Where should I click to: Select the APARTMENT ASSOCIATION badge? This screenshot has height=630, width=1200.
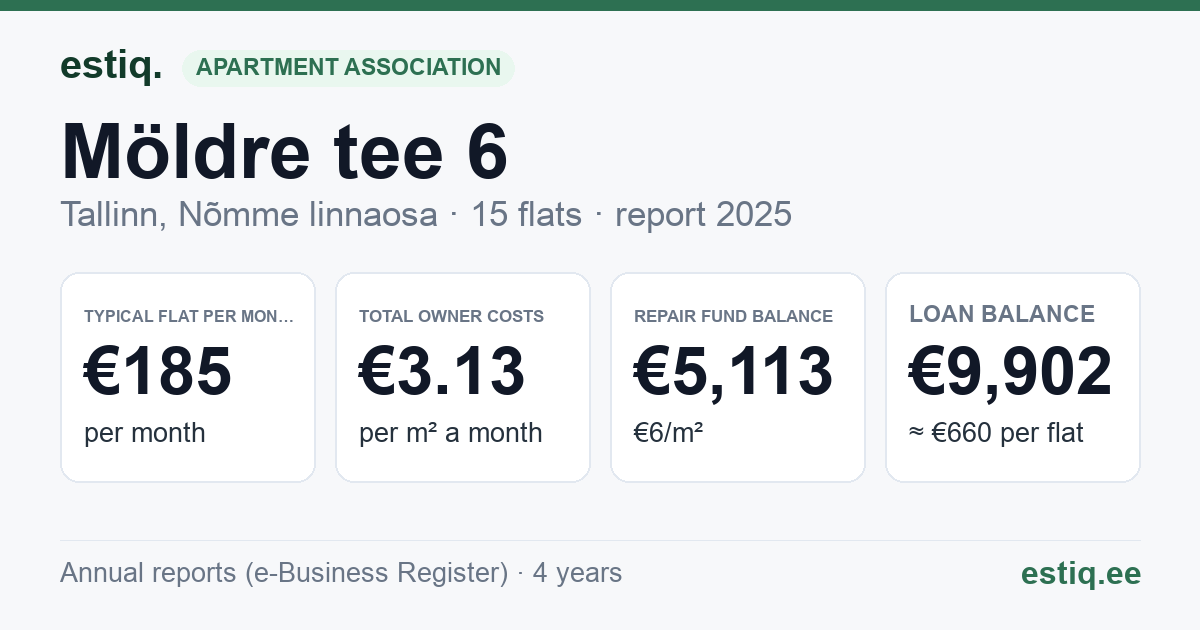348,68
